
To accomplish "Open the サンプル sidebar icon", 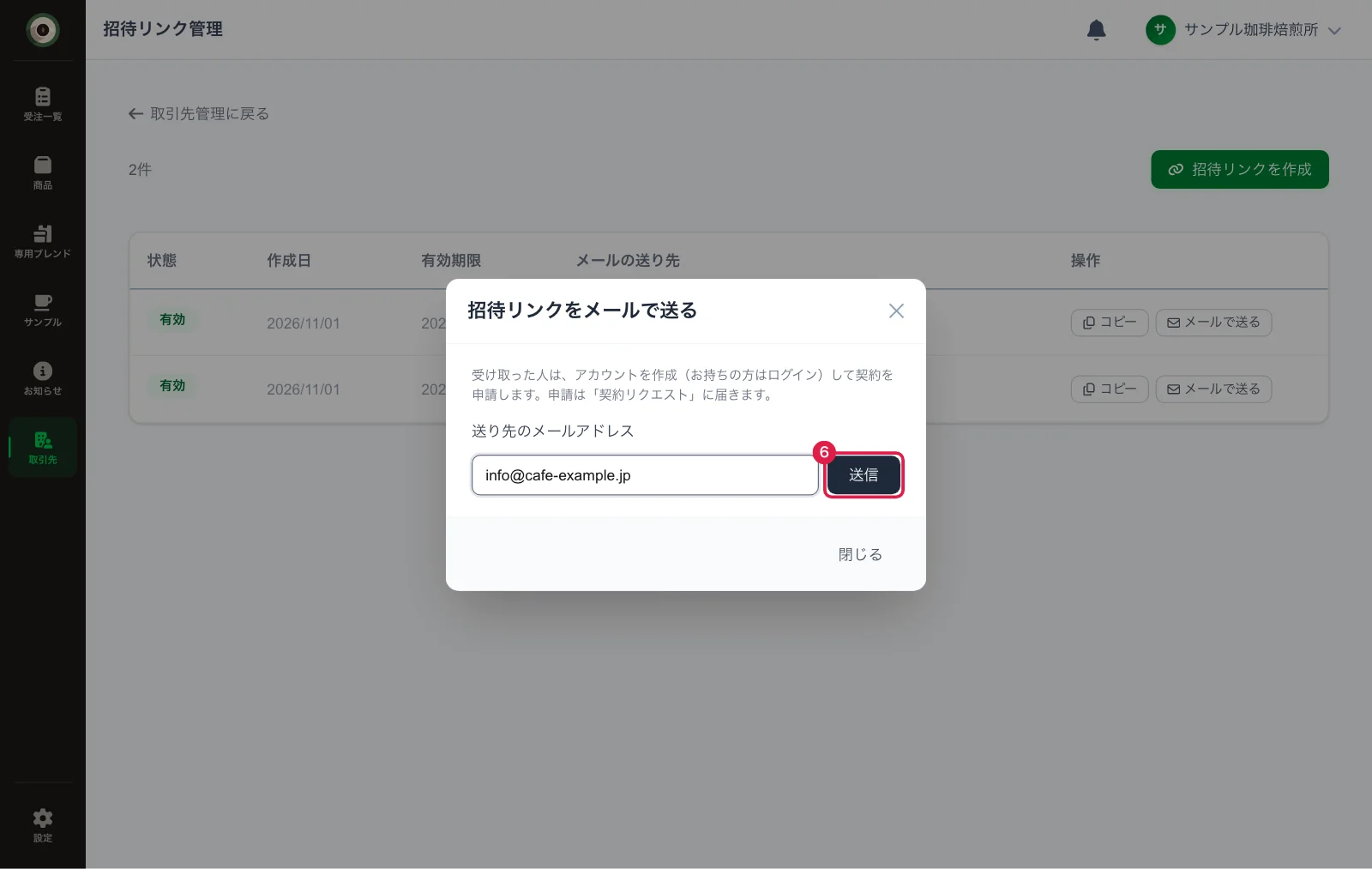I will coord(42,310).
